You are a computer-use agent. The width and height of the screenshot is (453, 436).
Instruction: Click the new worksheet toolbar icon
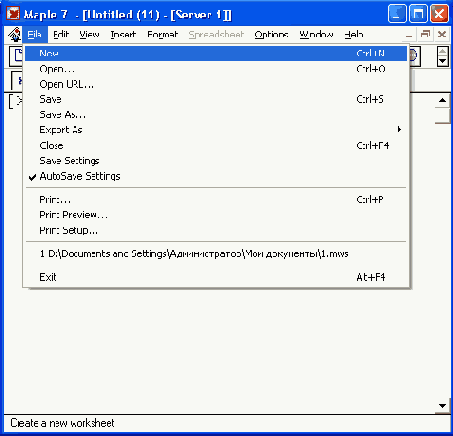(16, 57)
